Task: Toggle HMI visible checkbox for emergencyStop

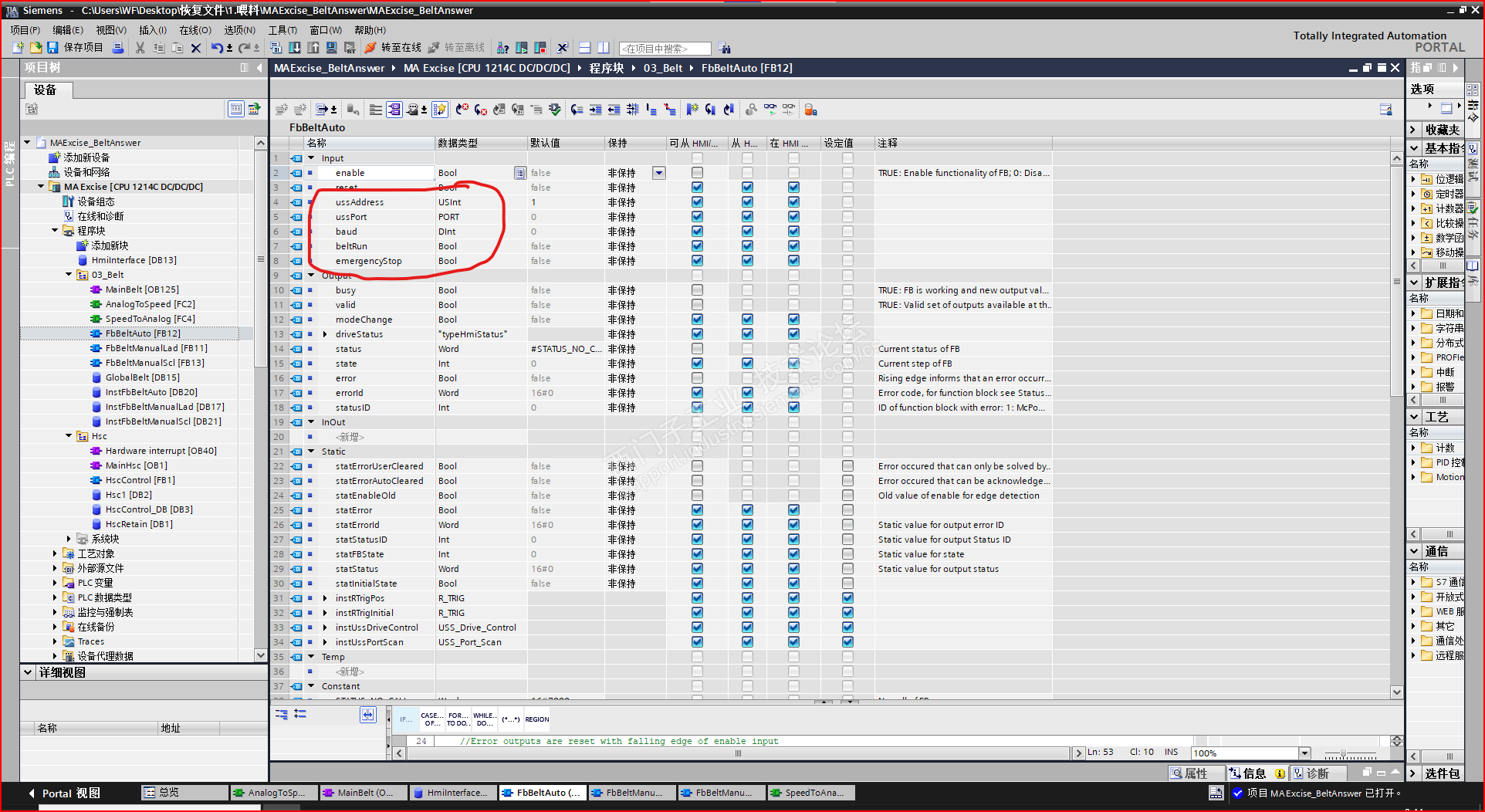Action: pos(793,261)
